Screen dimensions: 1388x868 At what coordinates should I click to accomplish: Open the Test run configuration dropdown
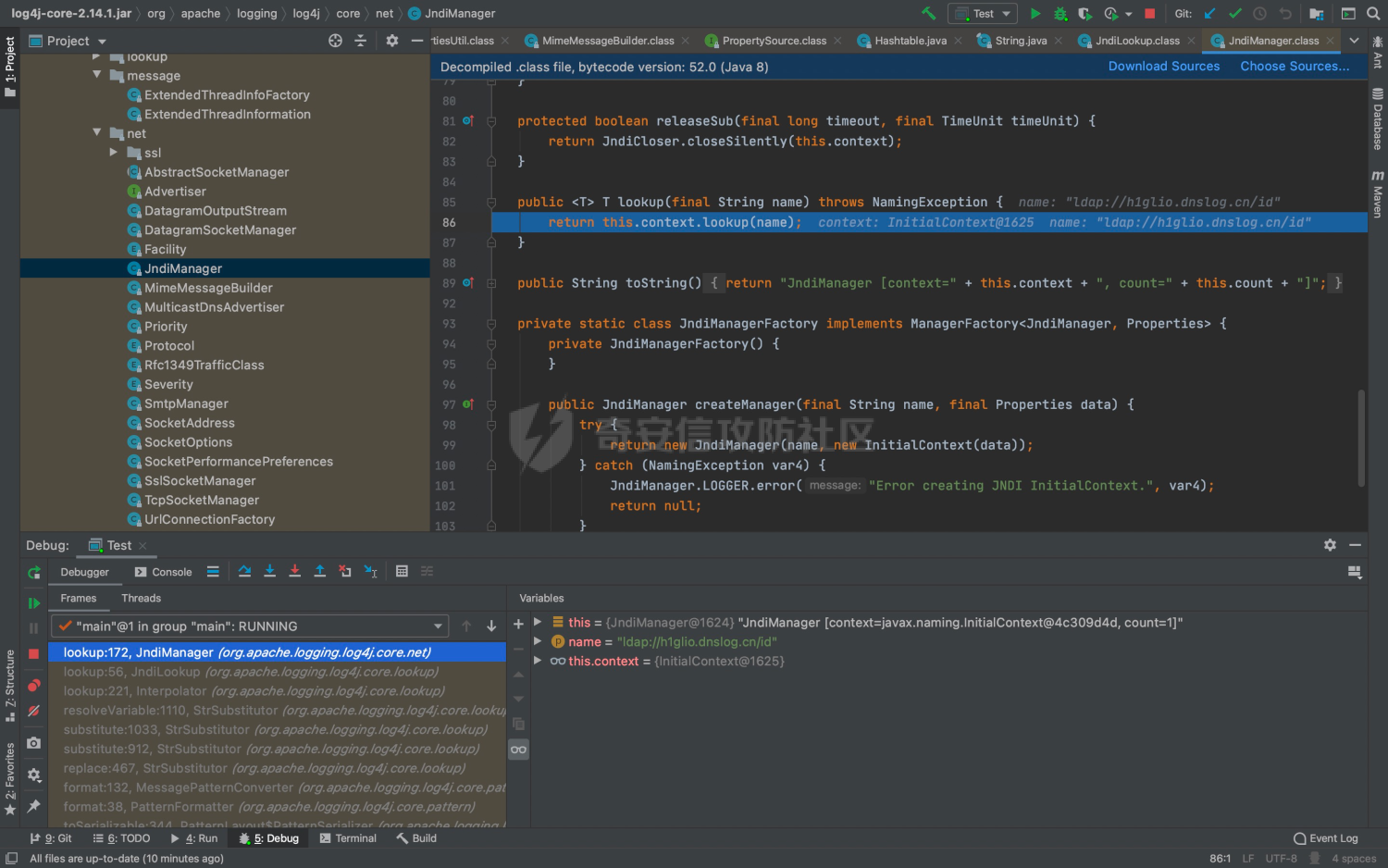click(982, 14)
